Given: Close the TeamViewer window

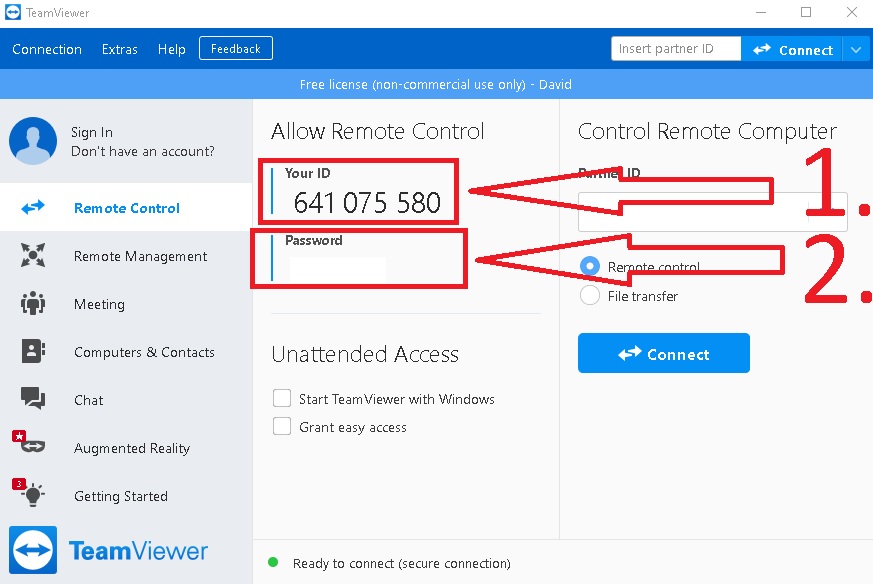Looking at the screenshot, I should (851, 12).
